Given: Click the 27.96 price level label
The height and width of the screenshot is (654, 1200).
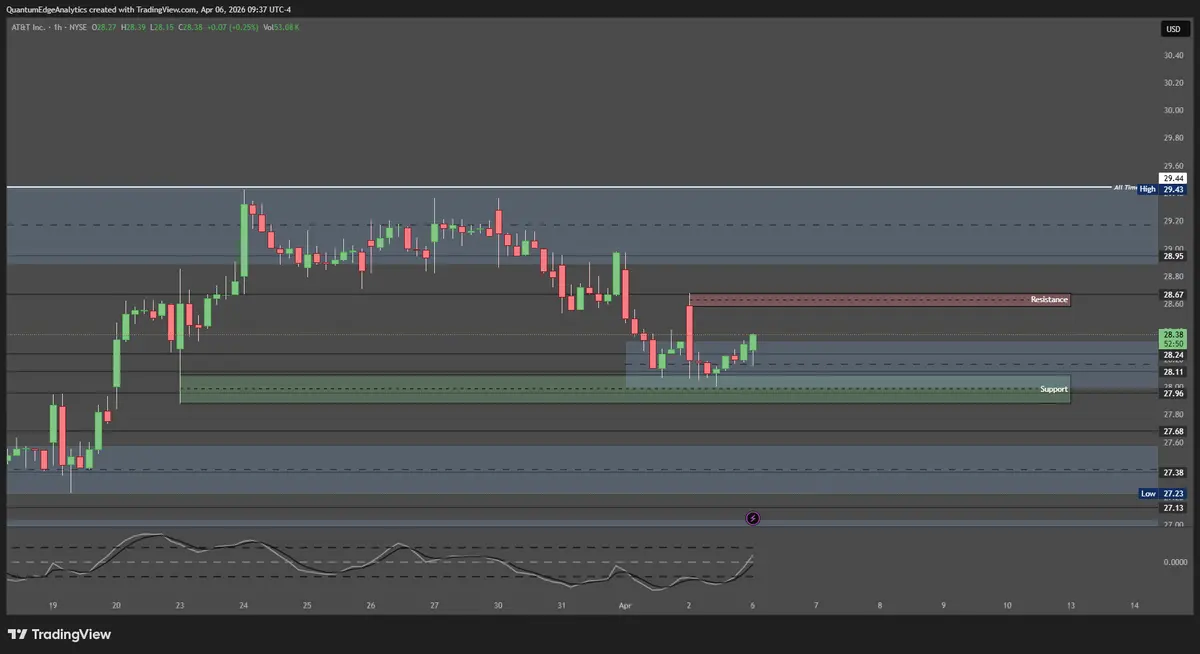Looking at the screenshot, I should [1173, 393].
